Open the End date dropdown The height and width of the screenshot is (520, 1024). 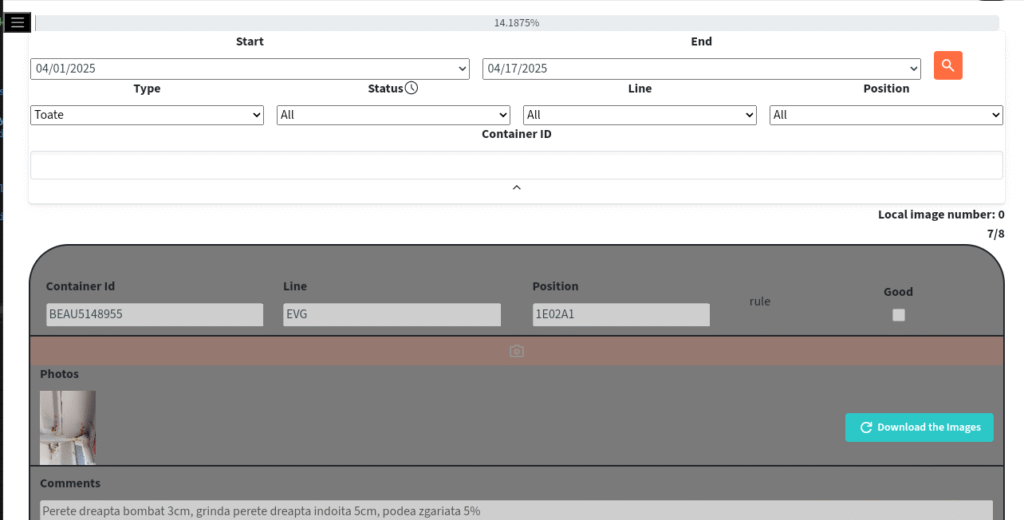[x=701, y=69]
